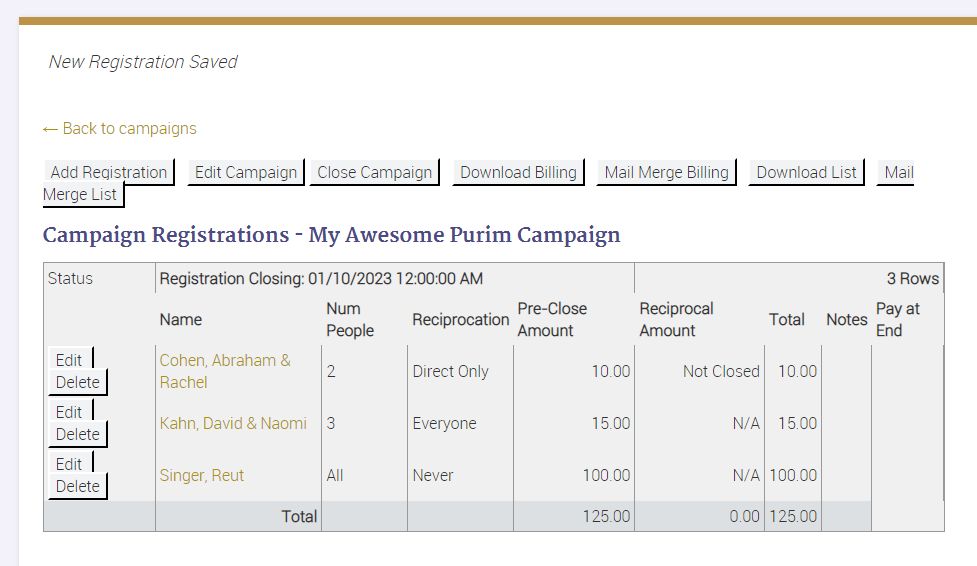Viewport: 977px width, 566px height.
Task: Click the Download Billing button
Action: 518,172
